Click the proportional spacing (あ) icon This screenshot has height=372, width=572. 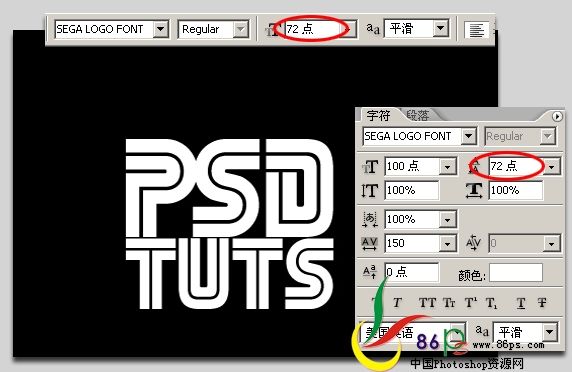click(x=370, y=220)
